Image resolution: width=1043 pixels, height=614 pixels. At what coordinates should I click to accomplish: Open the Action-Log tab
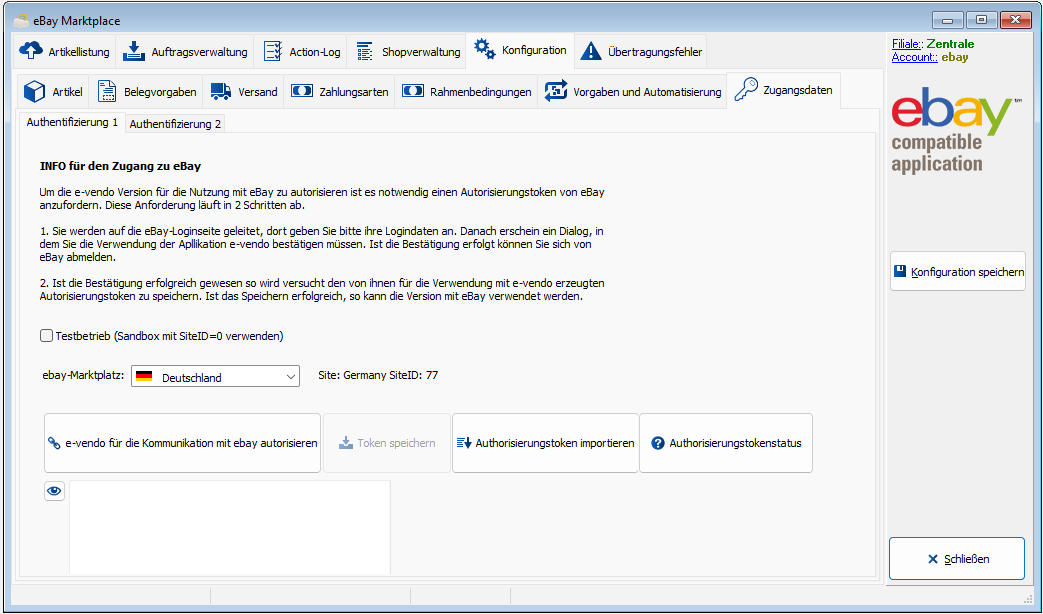click(301, 52)
